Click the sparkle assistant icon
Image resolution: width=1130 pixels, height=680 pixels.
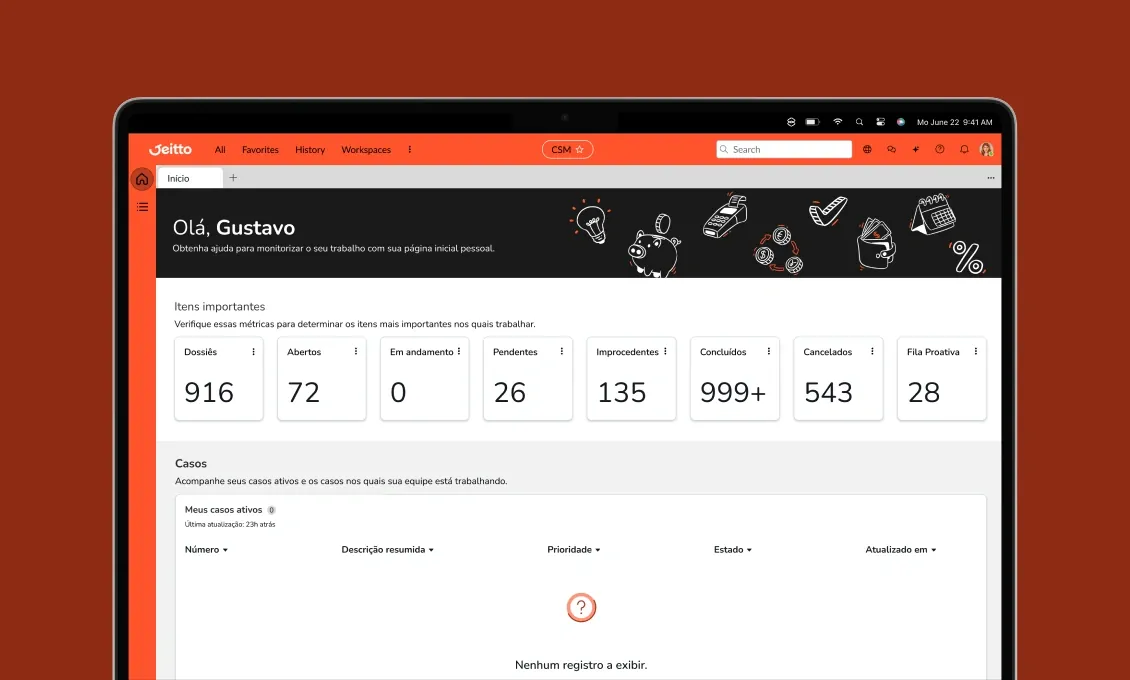[915, 149]
